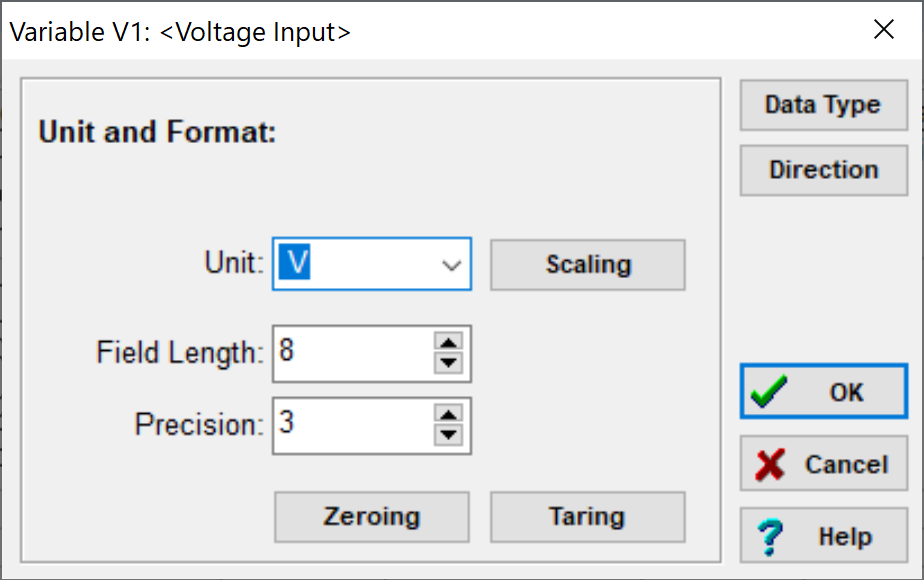Open the Data Type page

tap(823, 105)
